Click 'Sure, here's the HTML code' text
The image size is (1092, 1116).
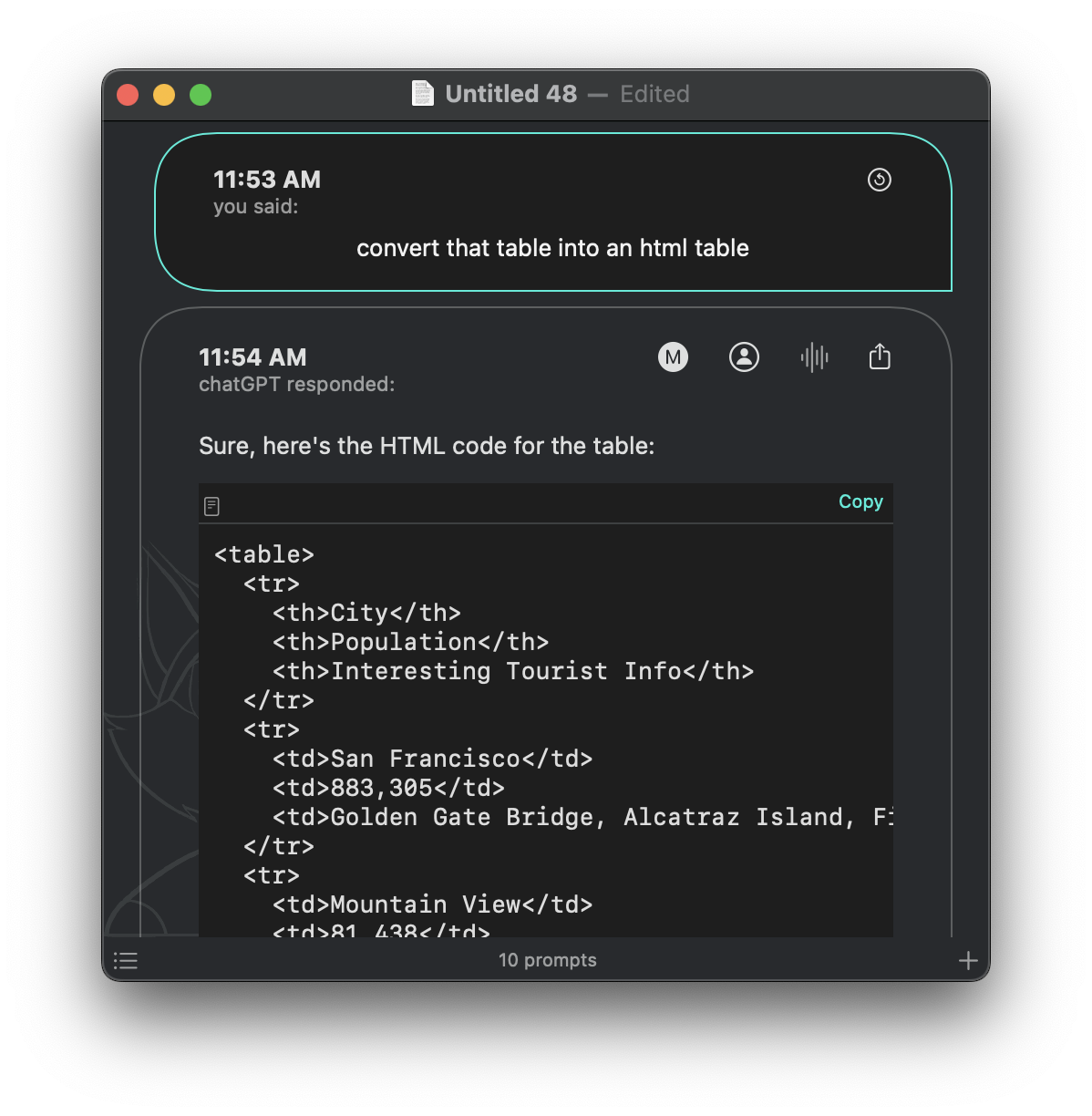click(427, 446)
